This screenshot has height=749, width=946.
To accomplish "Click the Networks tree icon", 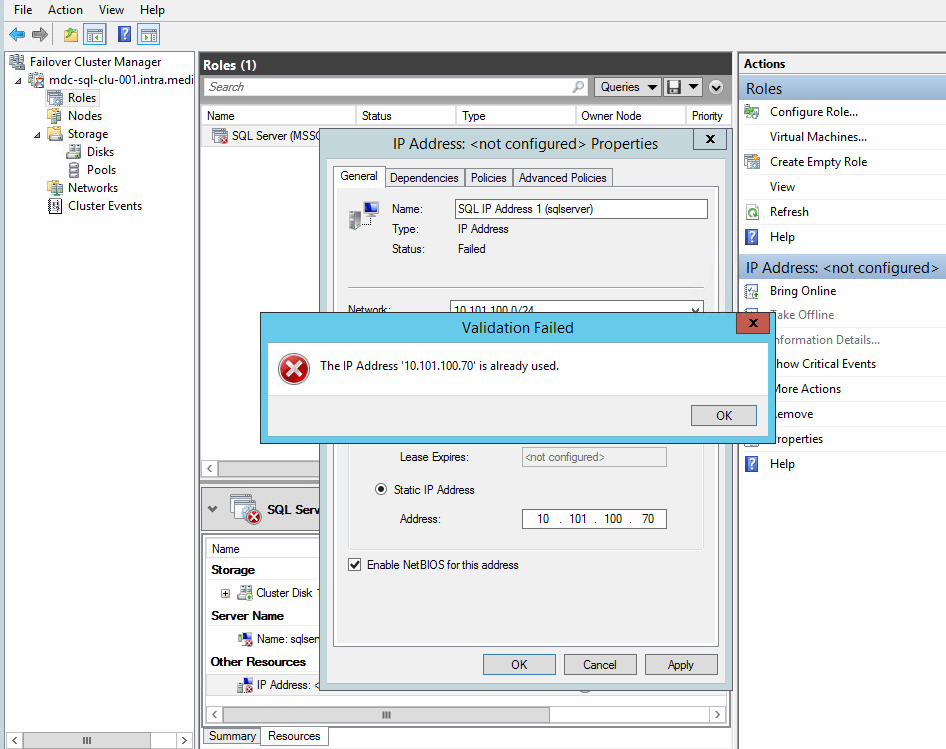I will tap(55, 188).
